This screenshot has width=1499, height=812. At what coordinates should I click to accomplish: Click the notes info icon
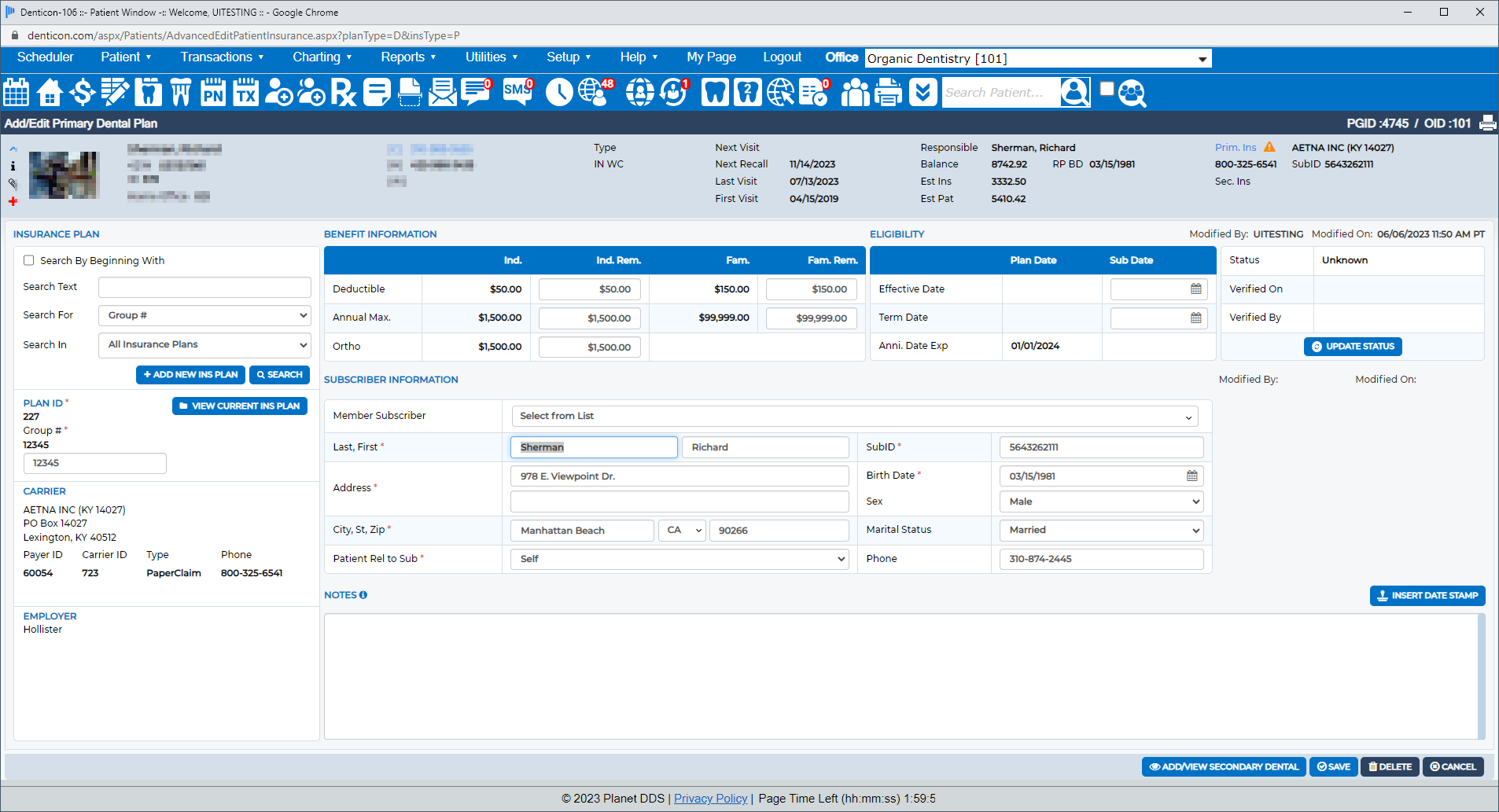point(363,595)
